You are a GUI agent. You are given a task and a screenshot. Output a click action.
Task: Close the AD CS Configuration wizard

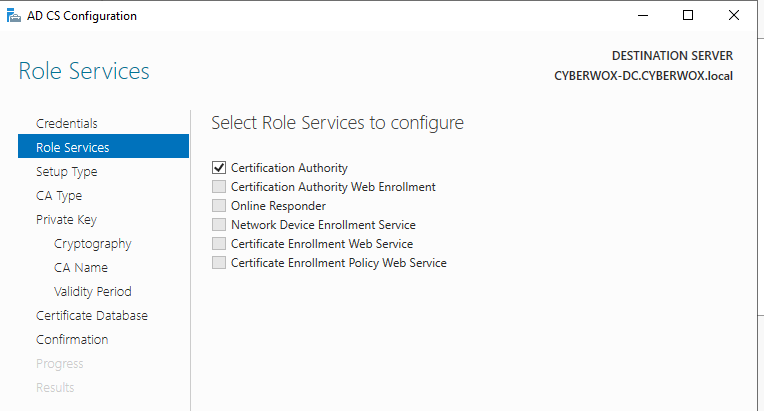click(733, 16)
